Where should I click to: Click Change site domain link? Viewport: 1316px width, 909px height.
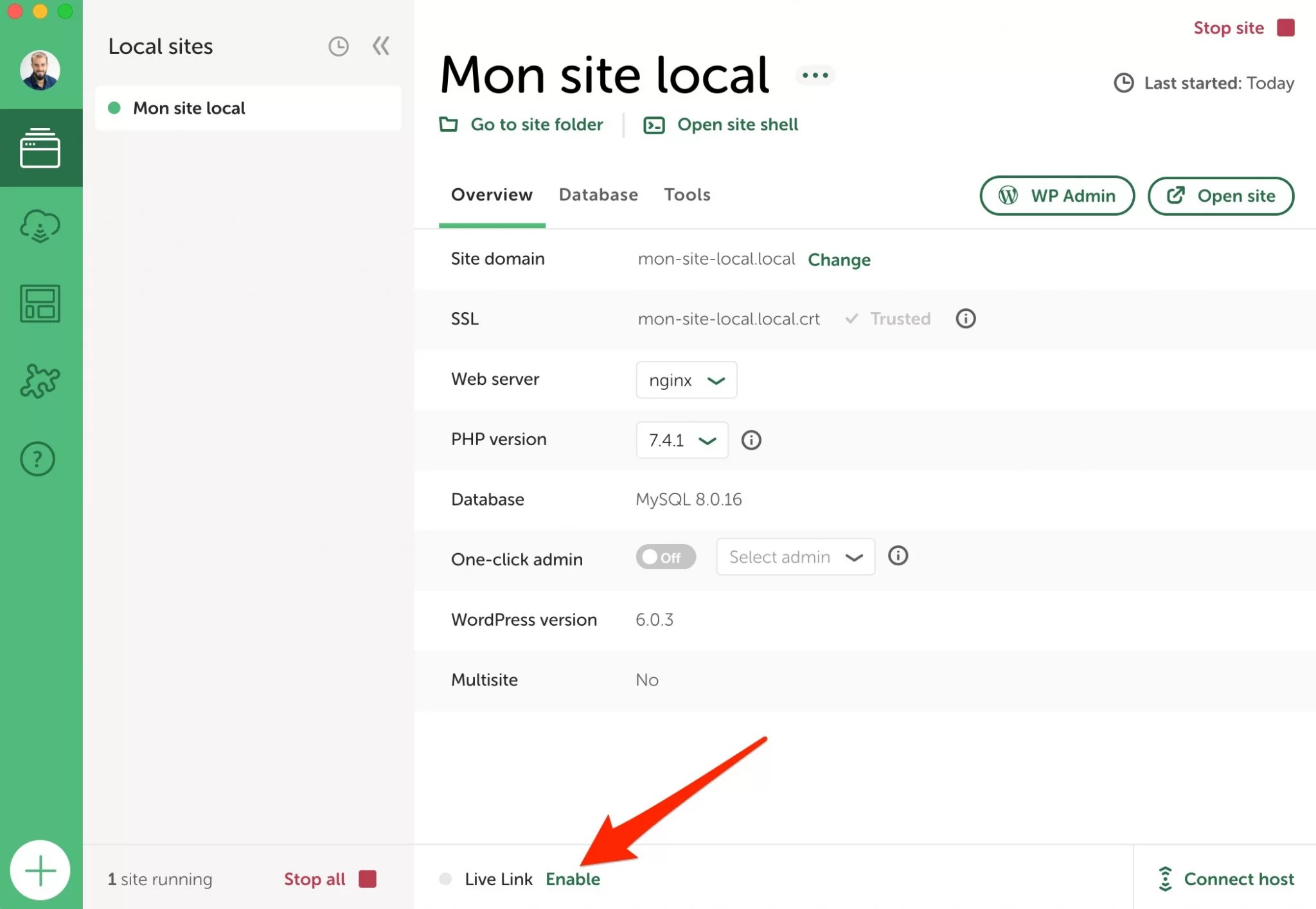(839, 260)
